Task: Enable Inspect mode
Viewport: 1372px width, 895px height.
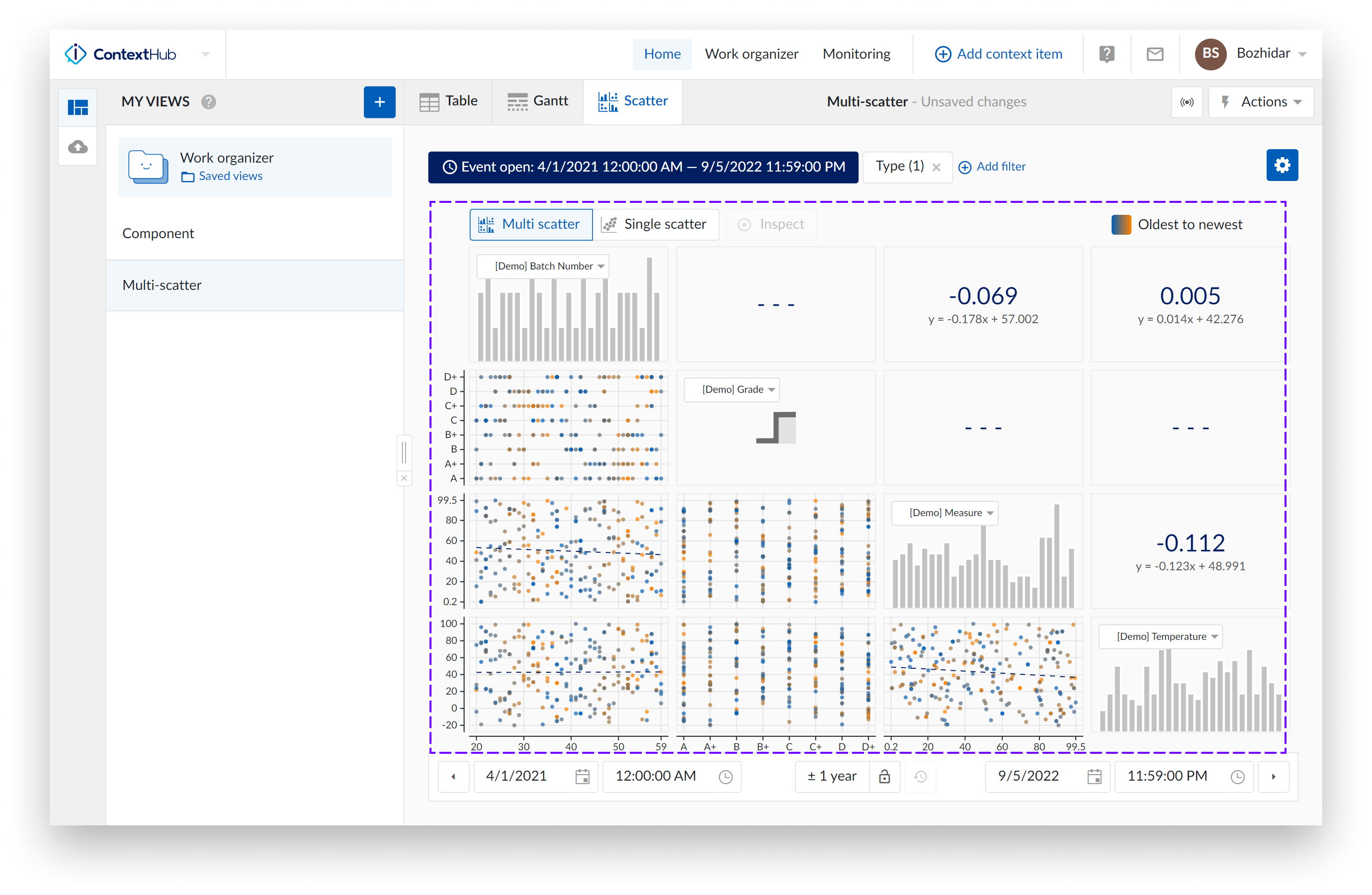Action: 772,224
